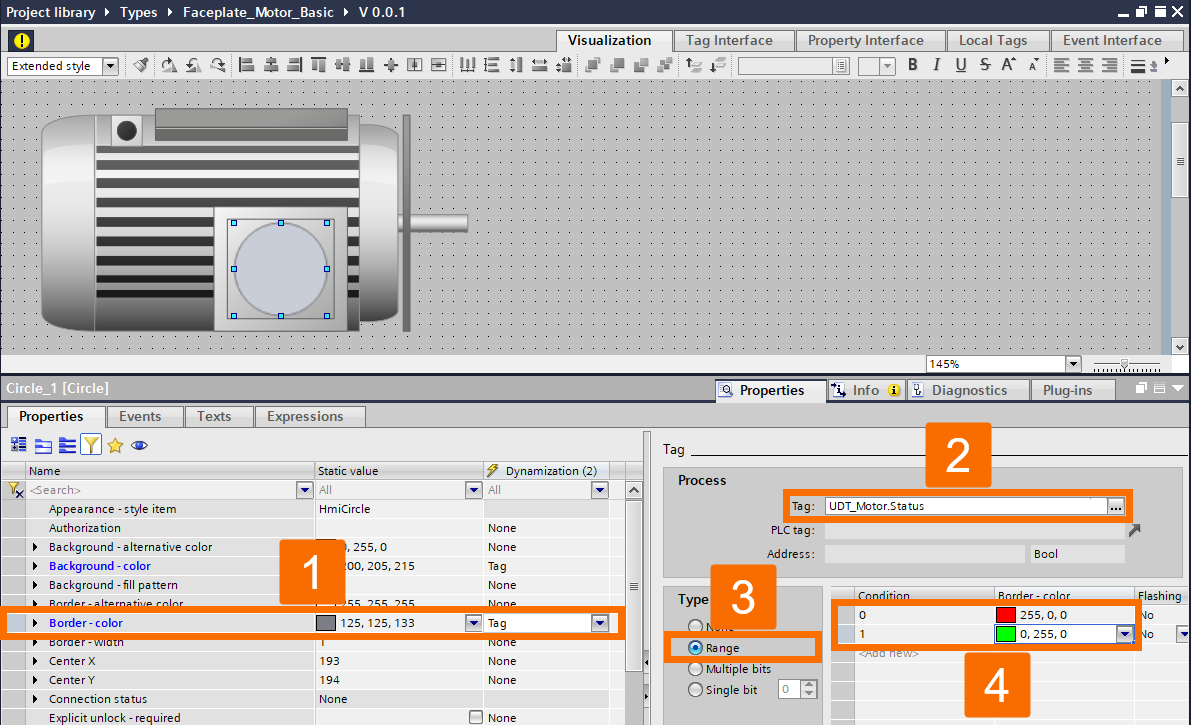This screenshot has height=725, width=1191.
Task: Click the underline formatting icon
Action: (959, 64)
